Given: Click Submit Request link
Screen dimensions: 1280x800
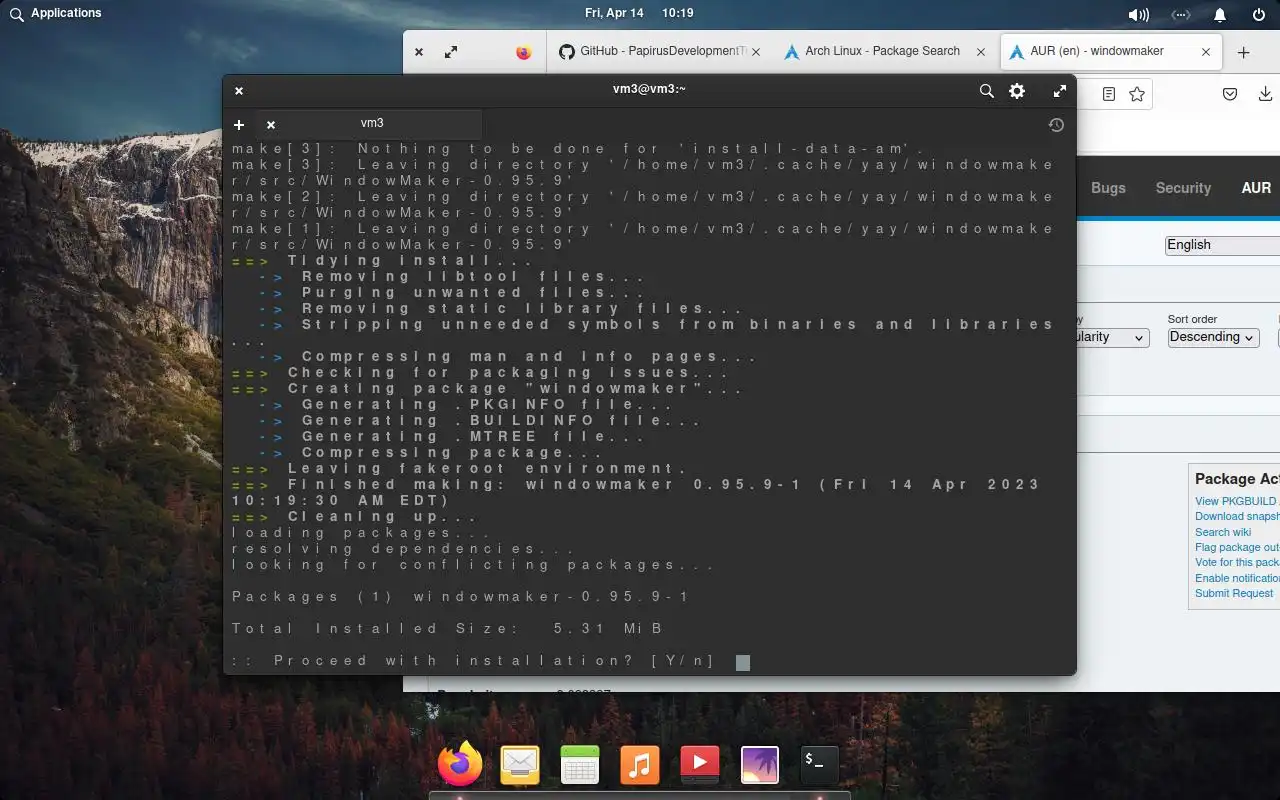Looking at the screenshot, I should (x=1234, y=593).
